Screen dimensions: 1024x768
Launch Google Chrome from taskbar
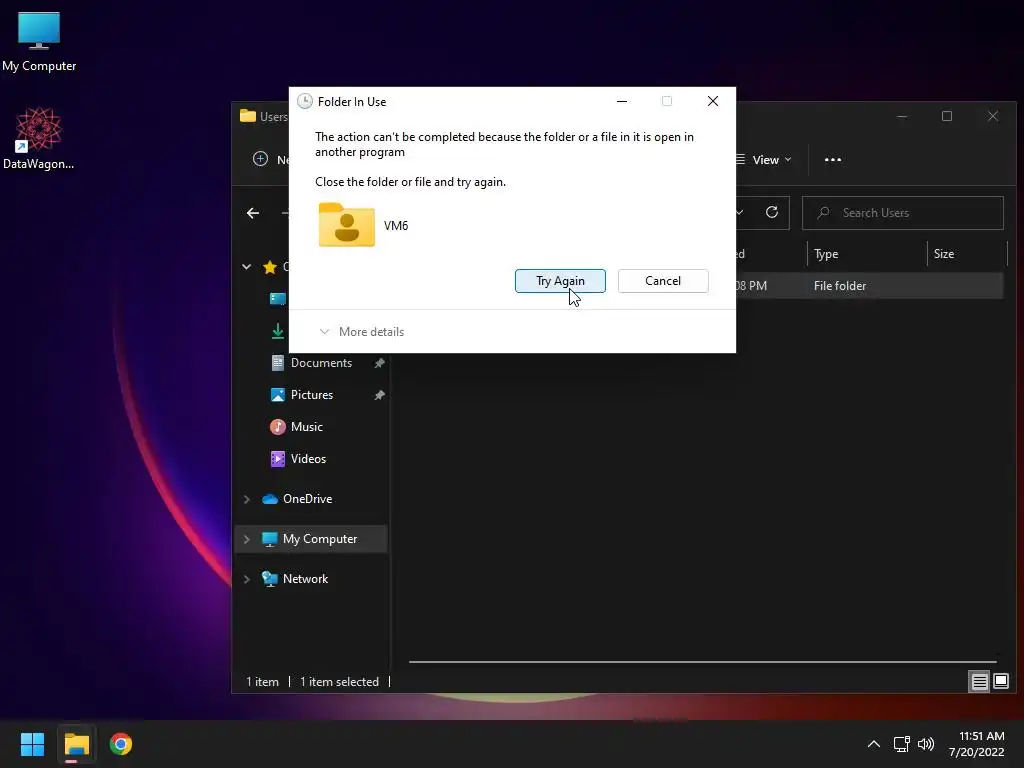coord(121,744)
